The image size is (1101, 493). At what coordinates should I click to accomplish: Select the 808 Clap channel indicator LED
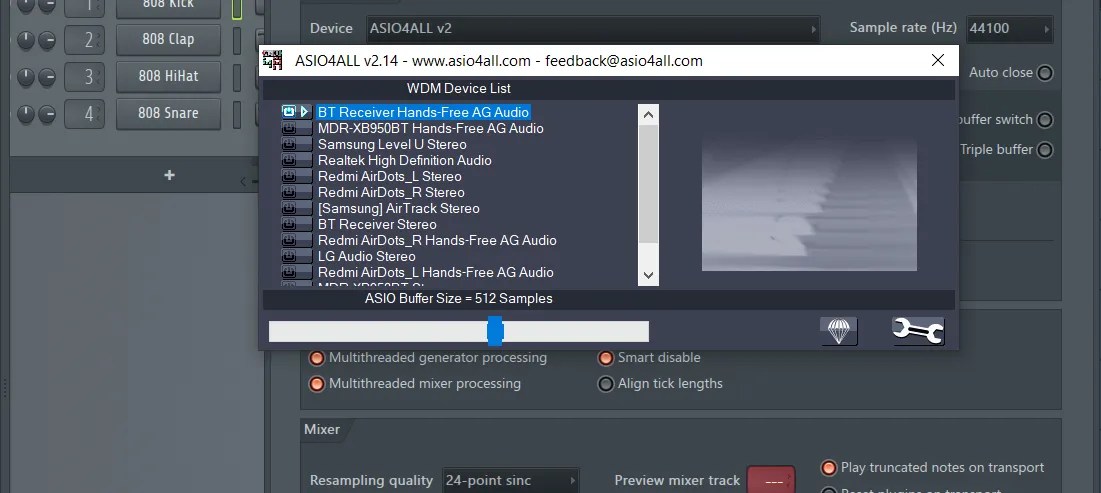(237, 39)
